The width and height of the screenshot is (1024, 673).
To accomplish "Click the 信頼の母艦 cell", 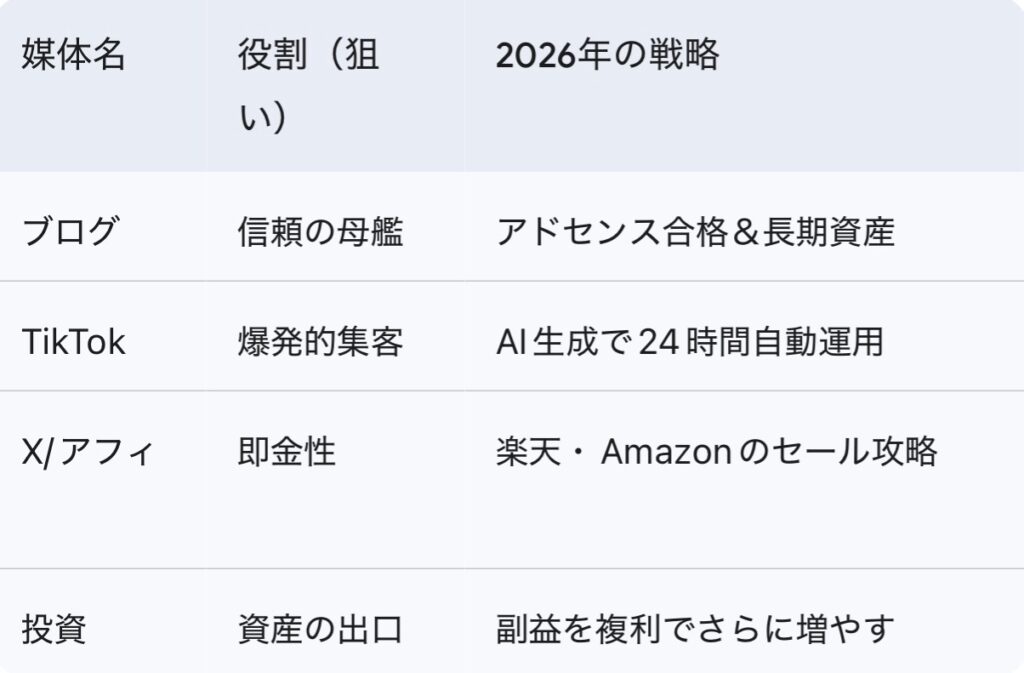I will 320,232.
